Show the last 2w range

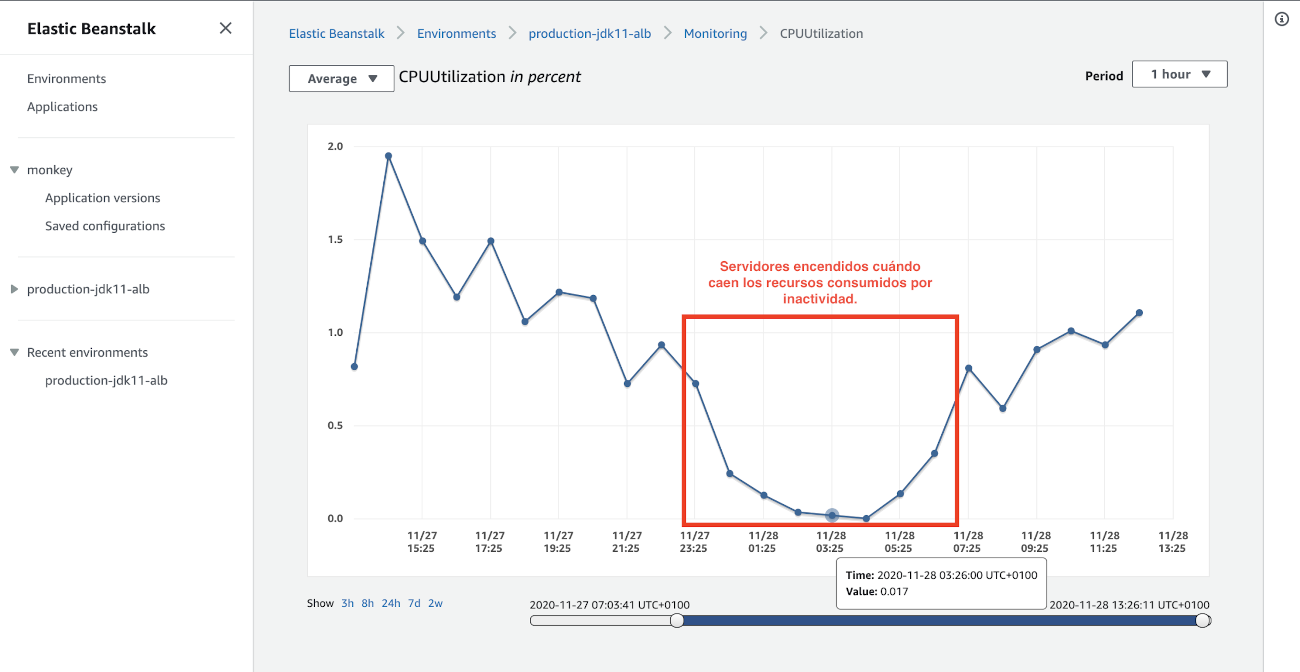point(436,604)
